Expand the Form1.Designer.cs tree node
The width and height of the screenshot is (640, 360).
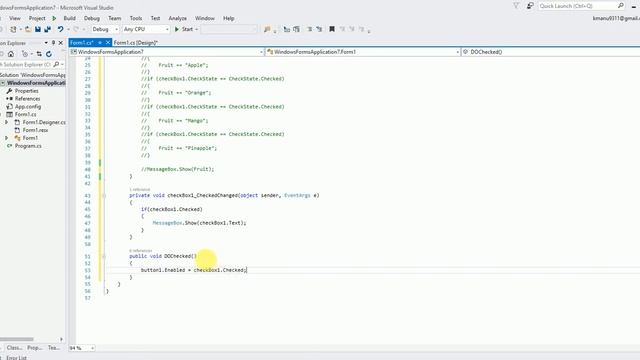[x=7, y=122]
